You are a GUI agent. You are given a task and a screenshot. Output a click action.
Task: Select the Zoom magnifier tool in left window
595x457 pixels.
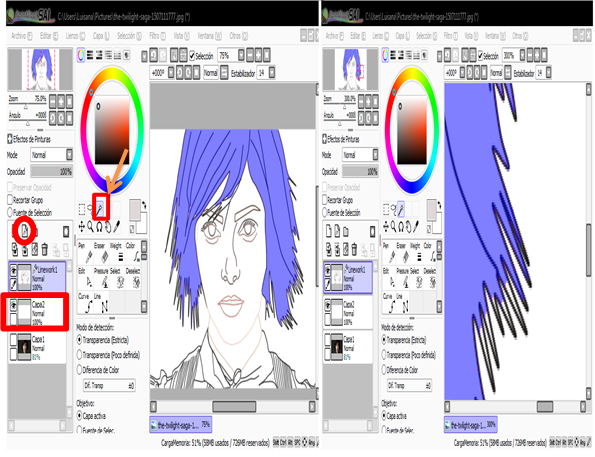(90, 227)
